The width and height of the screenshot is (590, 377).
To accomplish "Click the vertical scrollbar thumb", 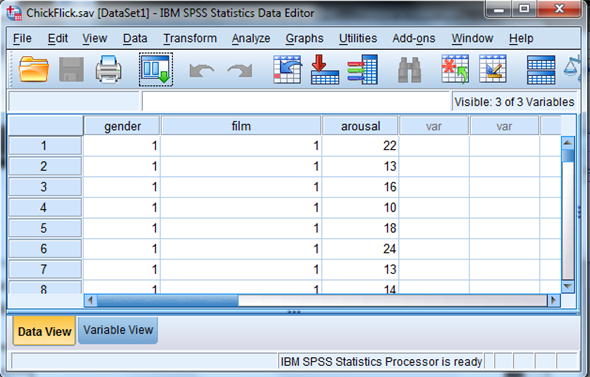I will [568, 156].
